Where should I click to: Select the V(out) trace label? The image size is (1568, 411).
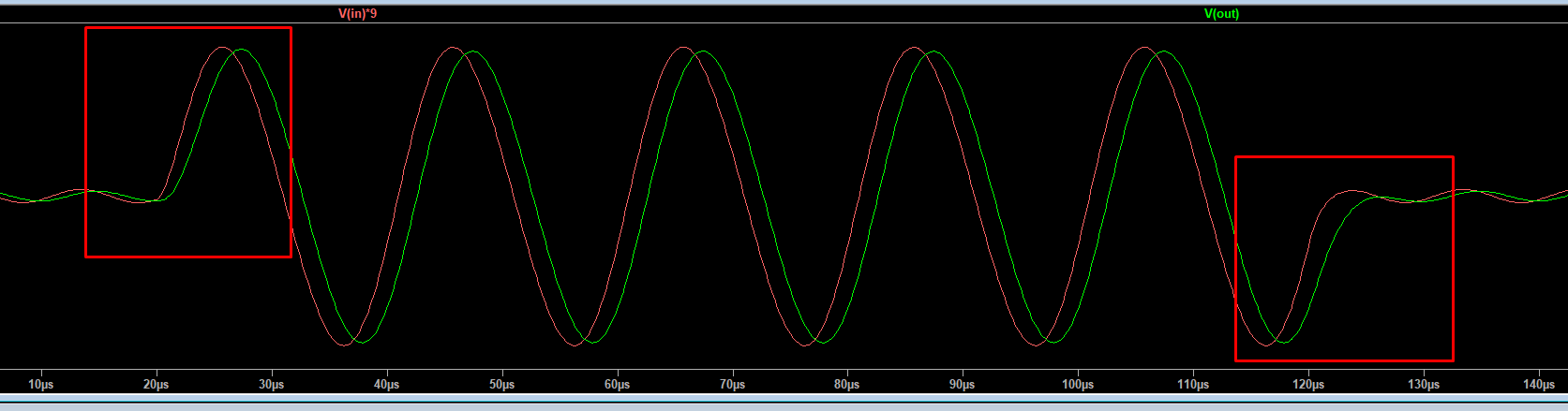coord(1221,14)
